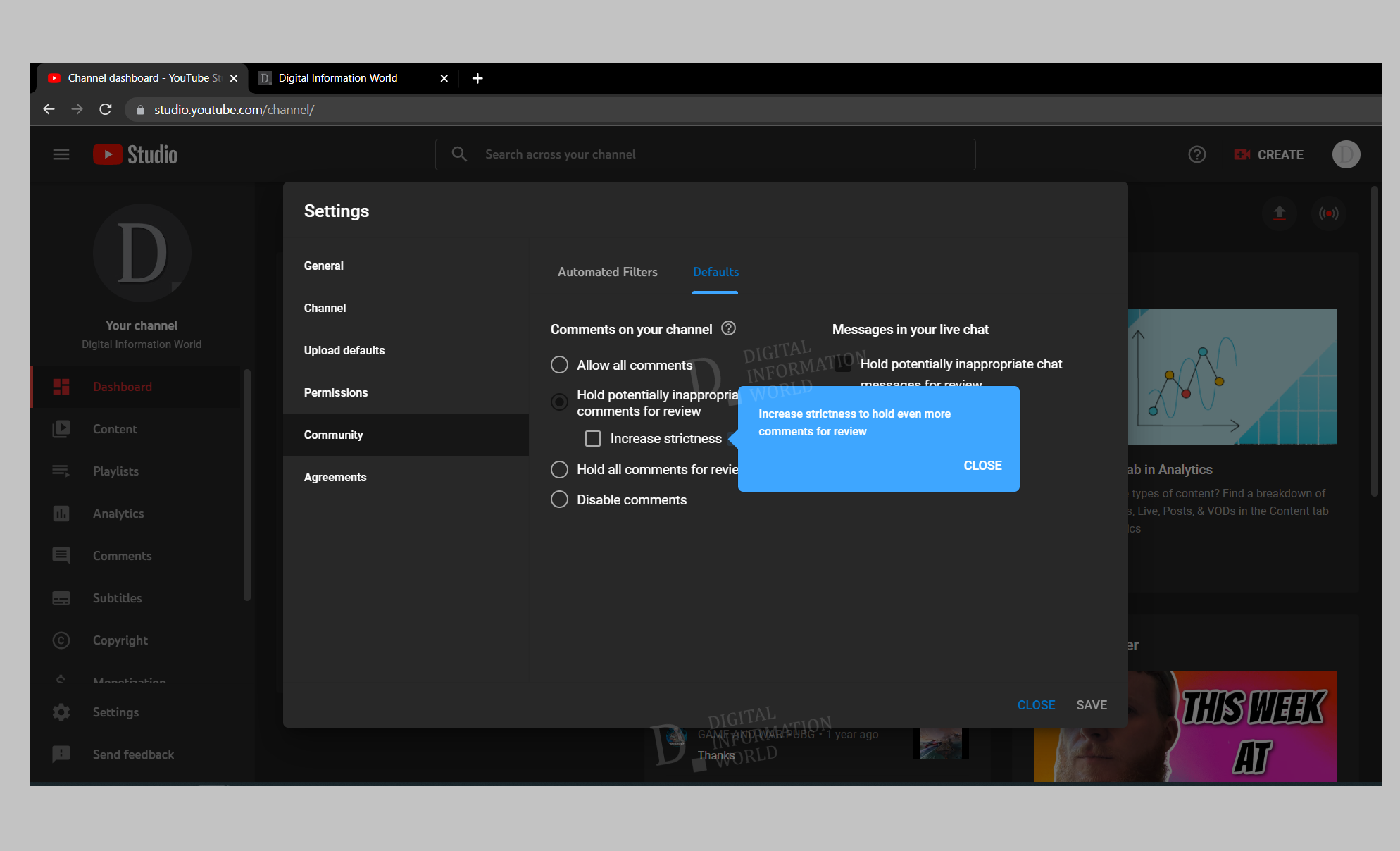Click the Go Live broadcast icon
Screen dimensions: 1400x851
(x=1328, y=213)
